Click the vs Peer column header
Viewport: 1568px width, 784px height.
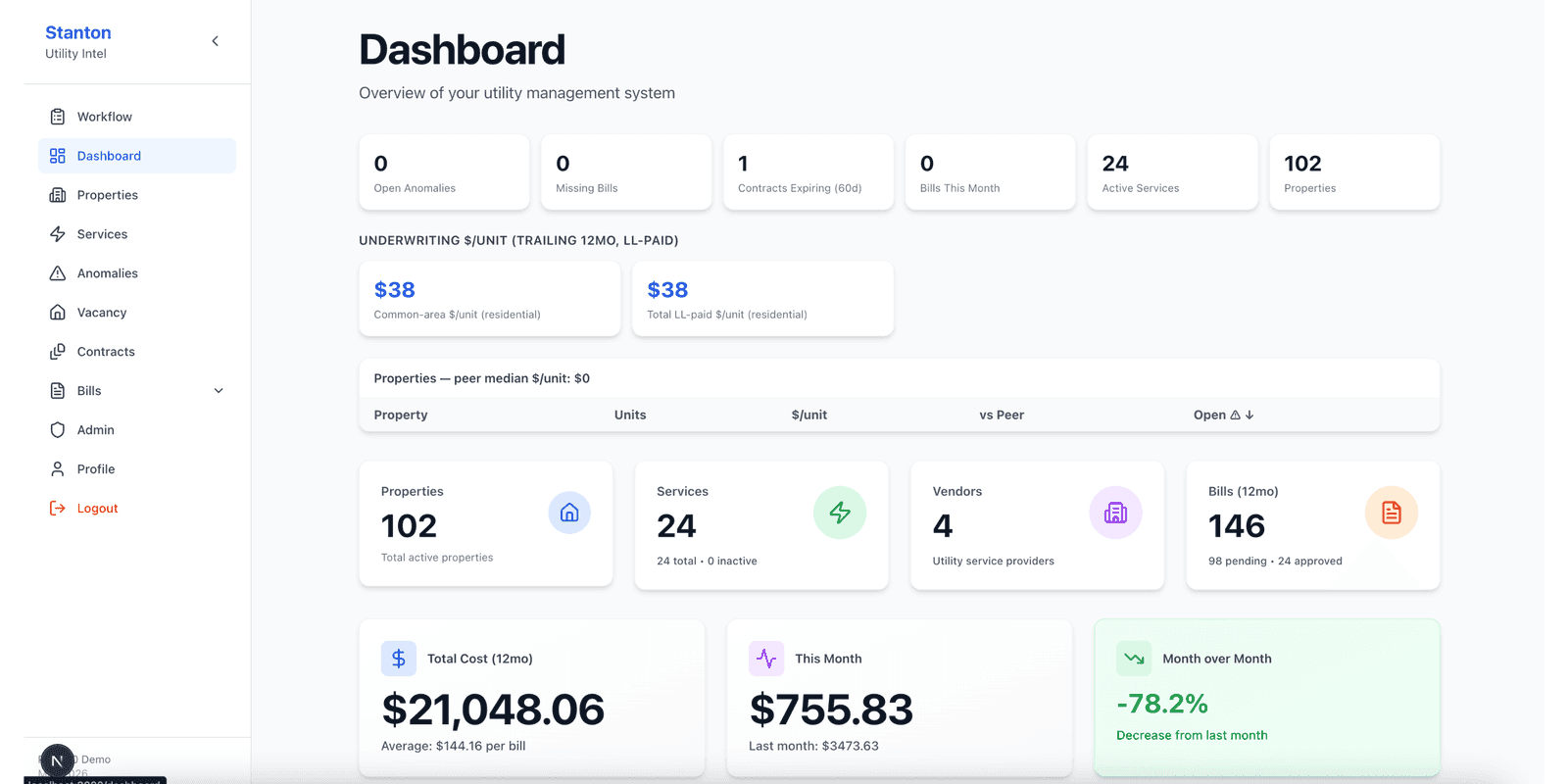coord(1002,415)
